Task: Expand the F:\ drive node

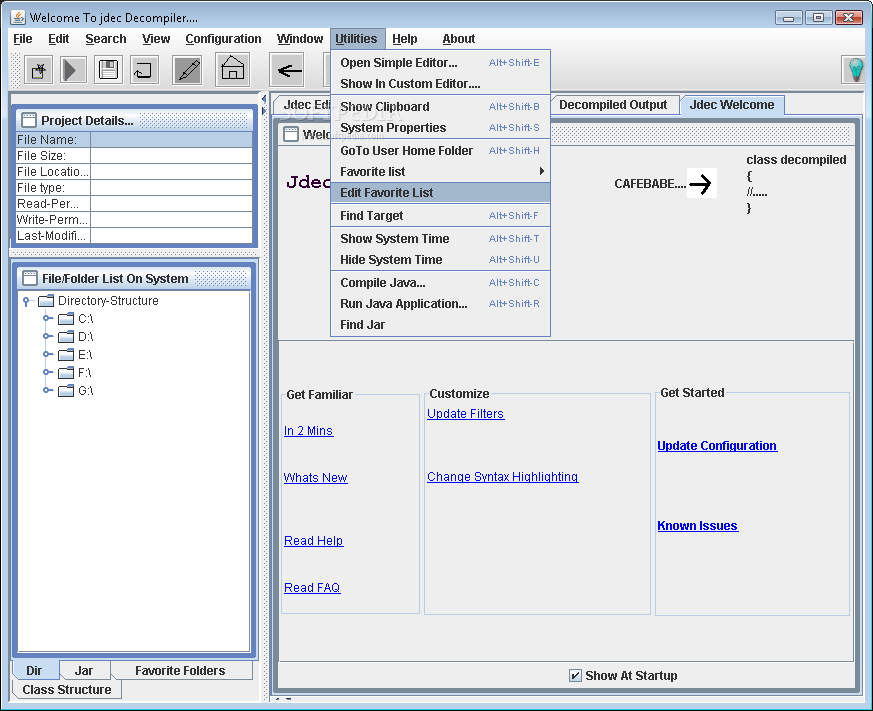Action: [47, 372]
